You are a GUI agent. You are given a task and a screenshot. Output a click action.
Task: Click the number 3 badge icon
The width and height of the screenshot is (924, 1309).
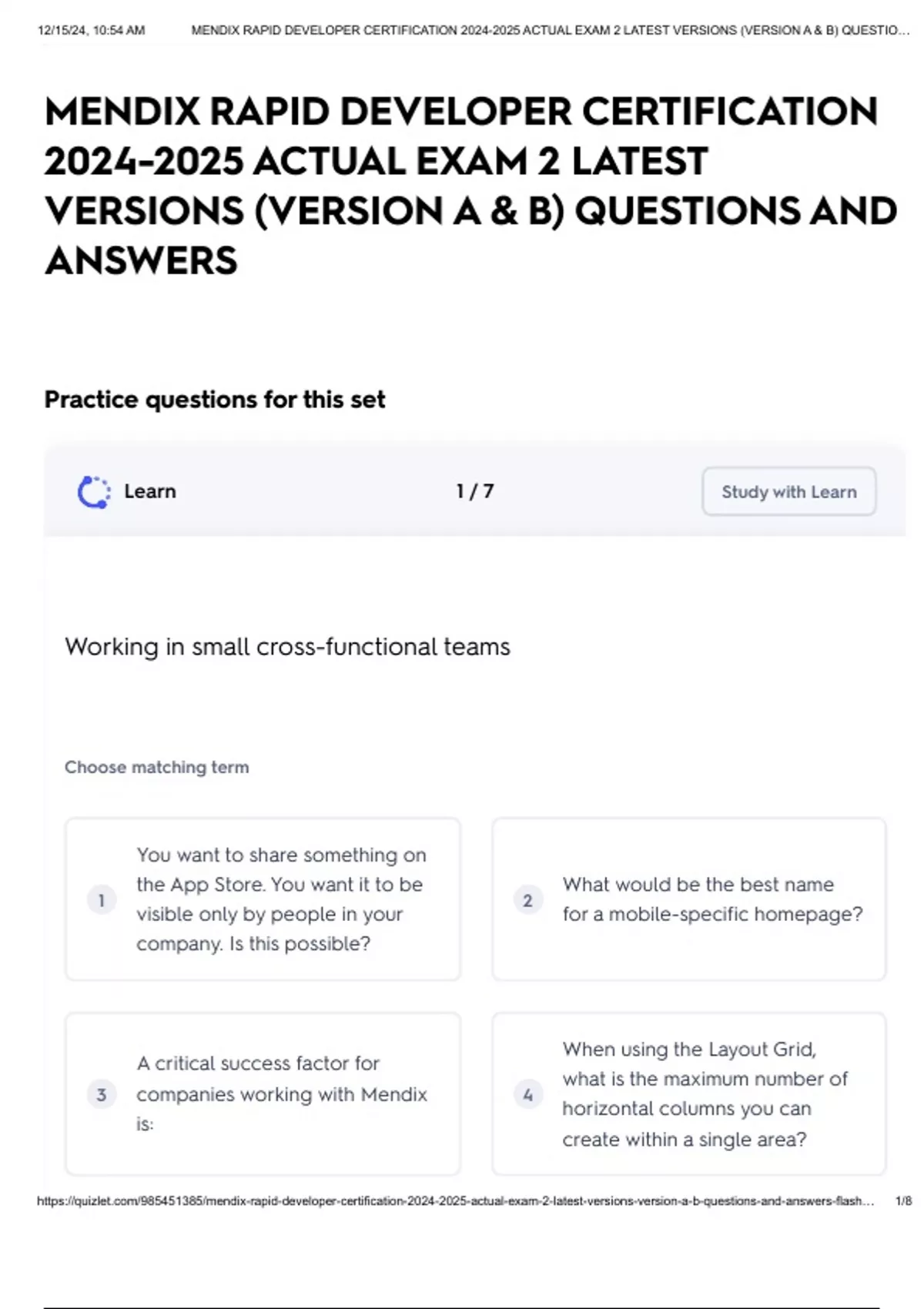click(102, 1094)
